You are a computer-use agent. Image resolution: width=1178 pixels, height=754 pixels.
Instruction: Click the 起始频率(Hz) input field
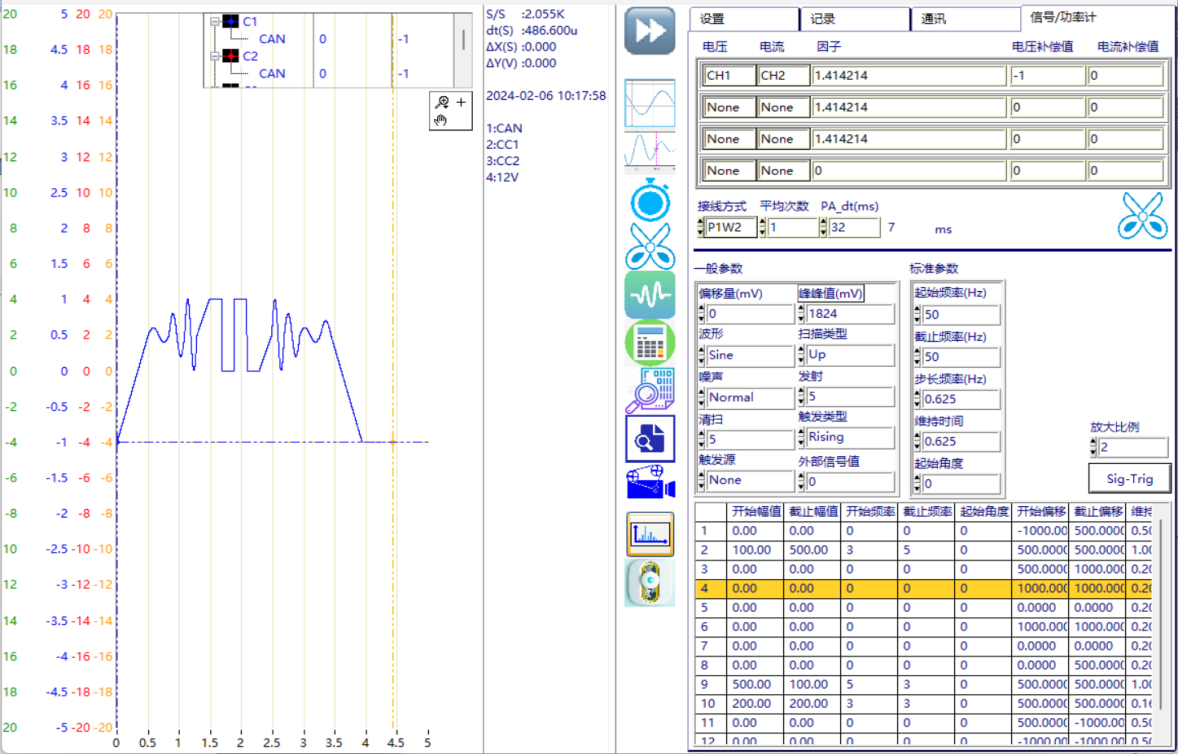point(956,315)
